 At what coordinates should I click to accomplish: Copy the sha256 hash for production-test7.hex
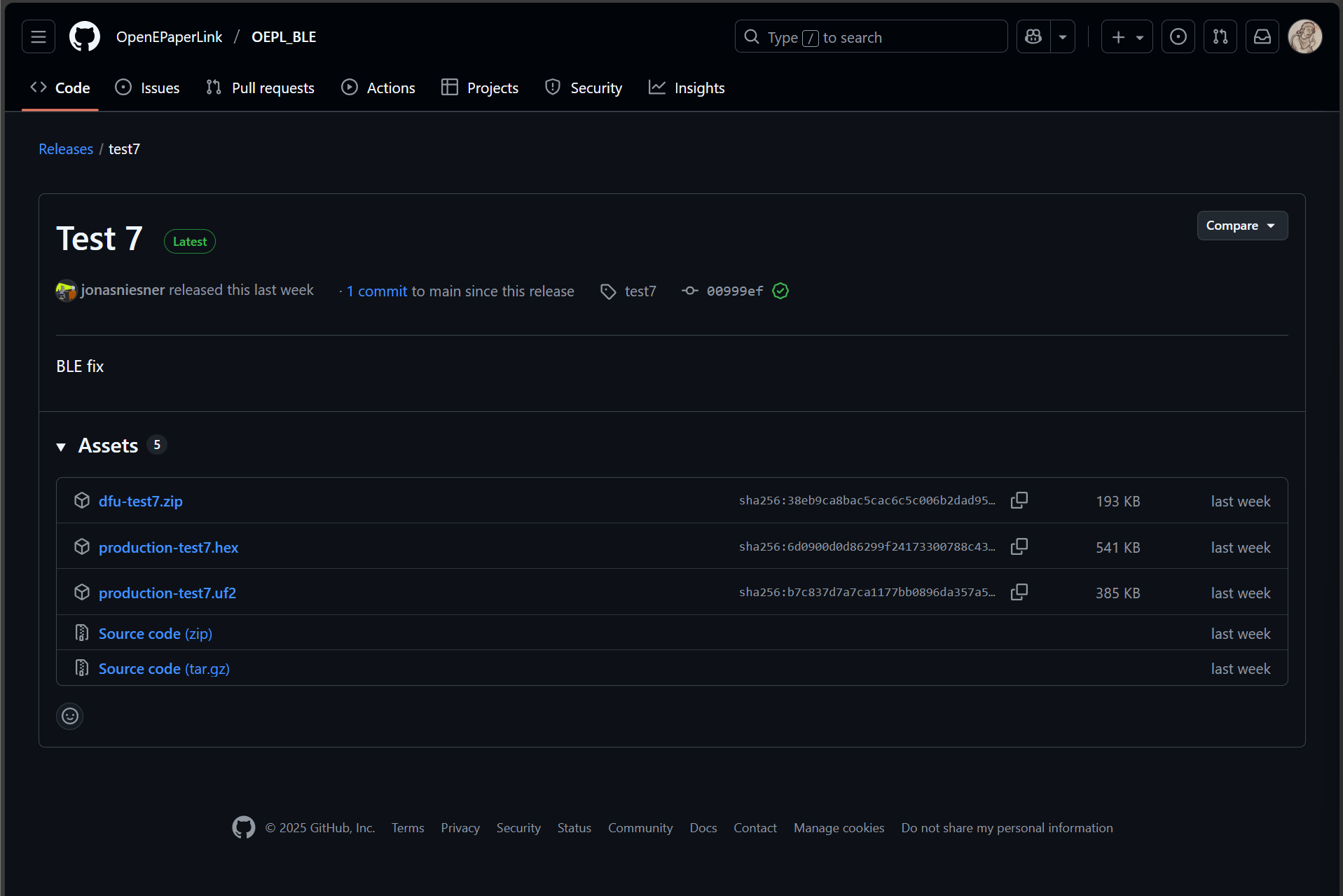[x=1019, y=546]
